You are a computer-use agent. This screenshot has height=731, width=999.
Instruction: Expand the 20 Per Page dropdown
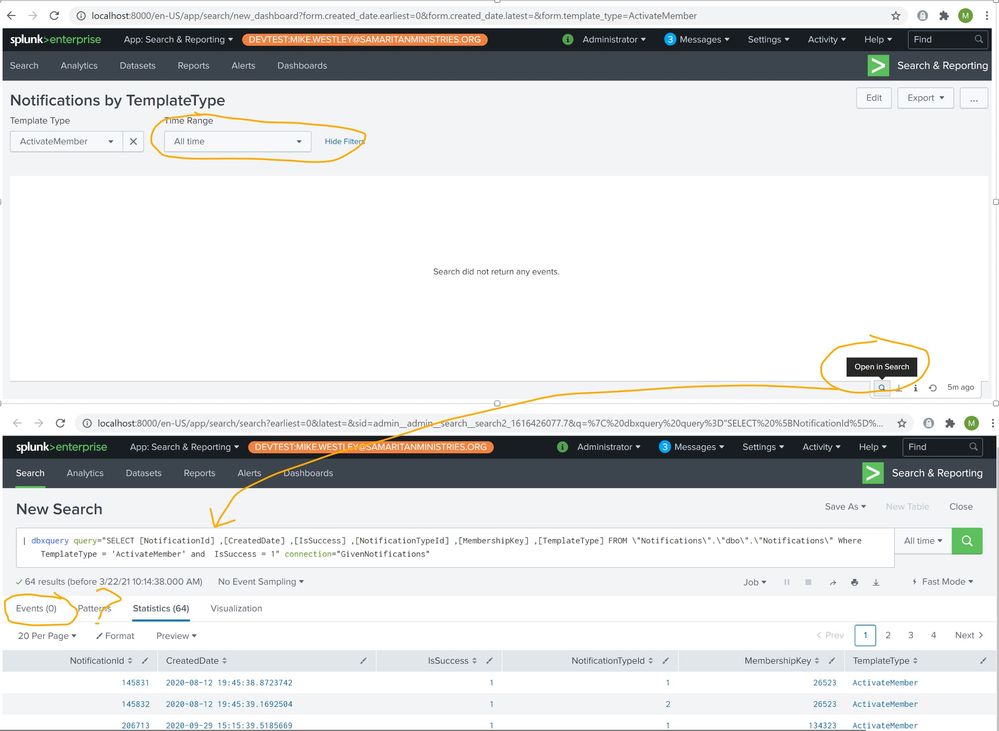pyautogui.click(x=47, y=636)
